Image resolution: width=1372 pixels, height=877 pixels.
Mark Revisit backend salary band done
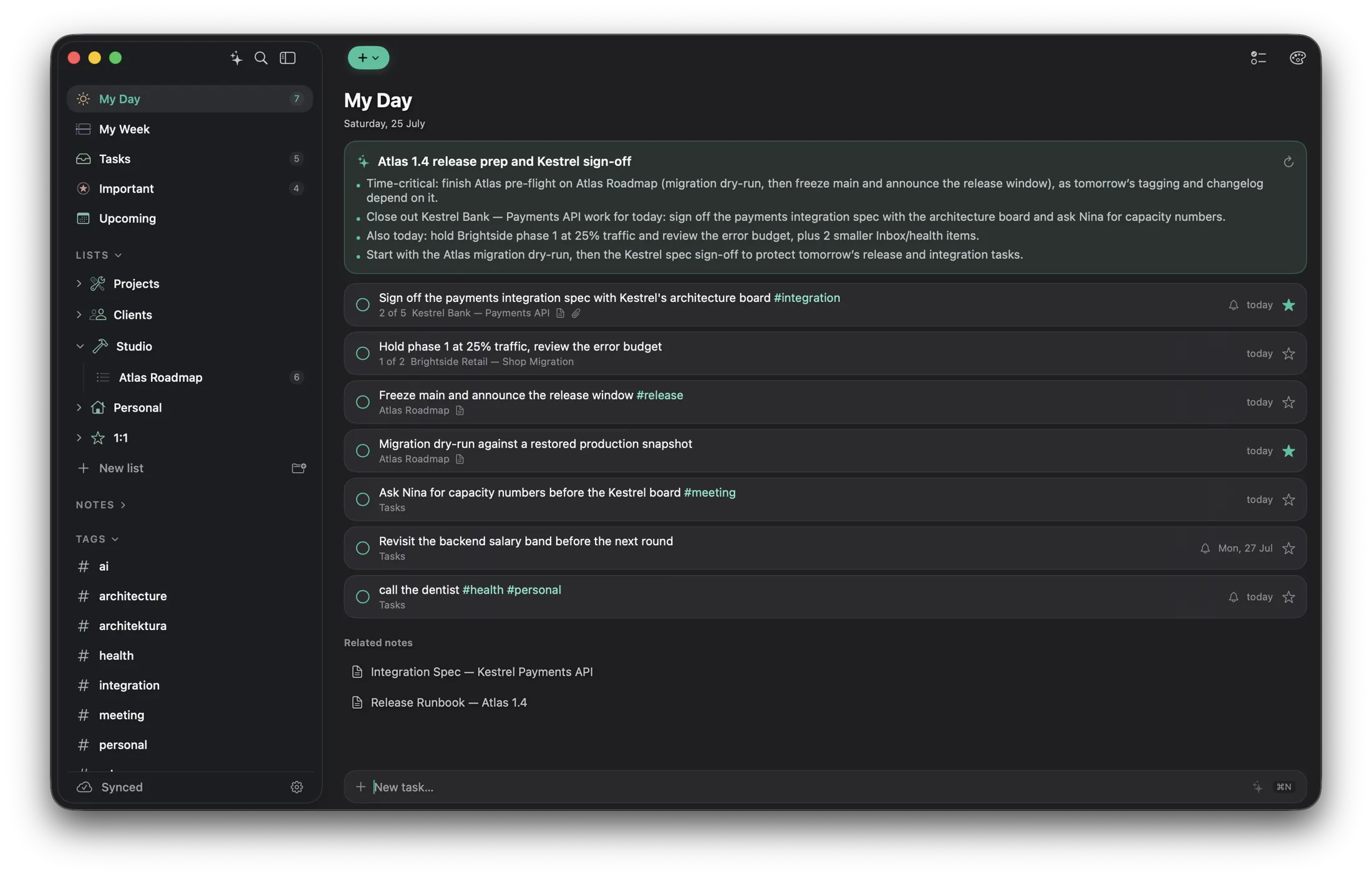(362, 548)
